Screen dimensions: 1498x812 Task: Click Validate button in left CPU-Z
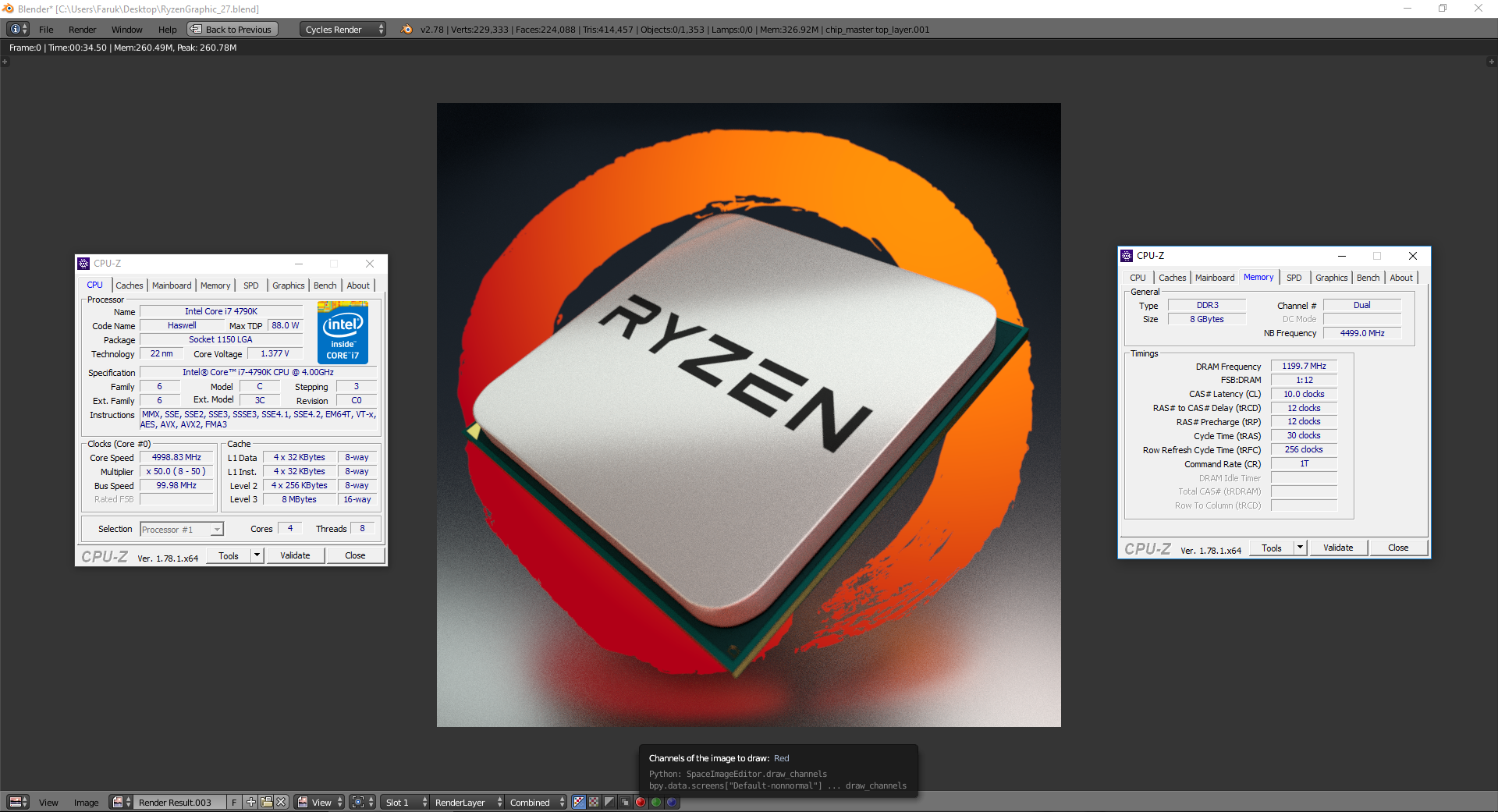pos(295,555)
